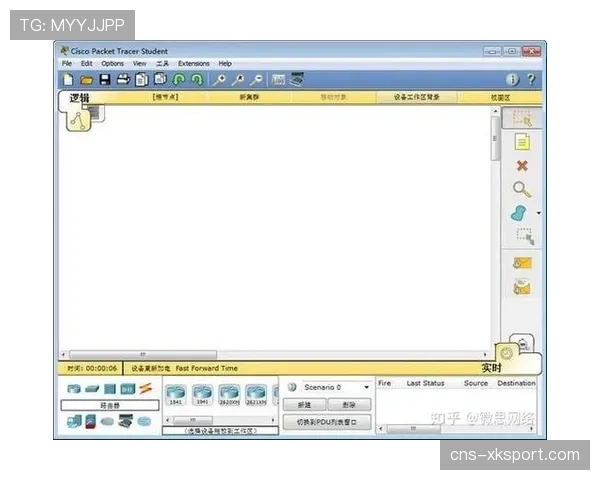
Task: Open the Drawing Palette toolbar icon
Action: [x=278, y=80]
